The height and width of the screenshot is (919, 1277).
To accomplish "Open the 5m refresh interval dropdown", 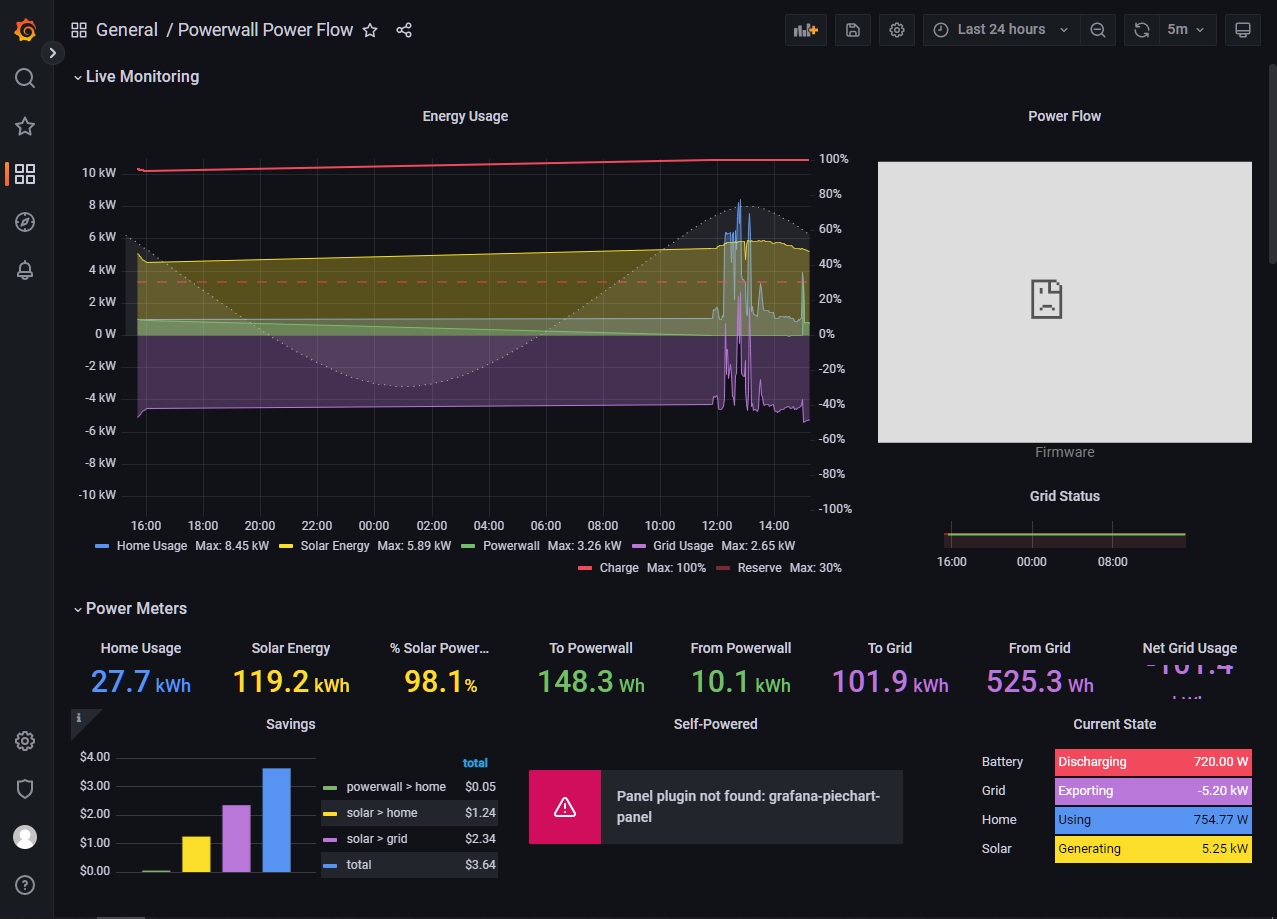I will 1186,30.
